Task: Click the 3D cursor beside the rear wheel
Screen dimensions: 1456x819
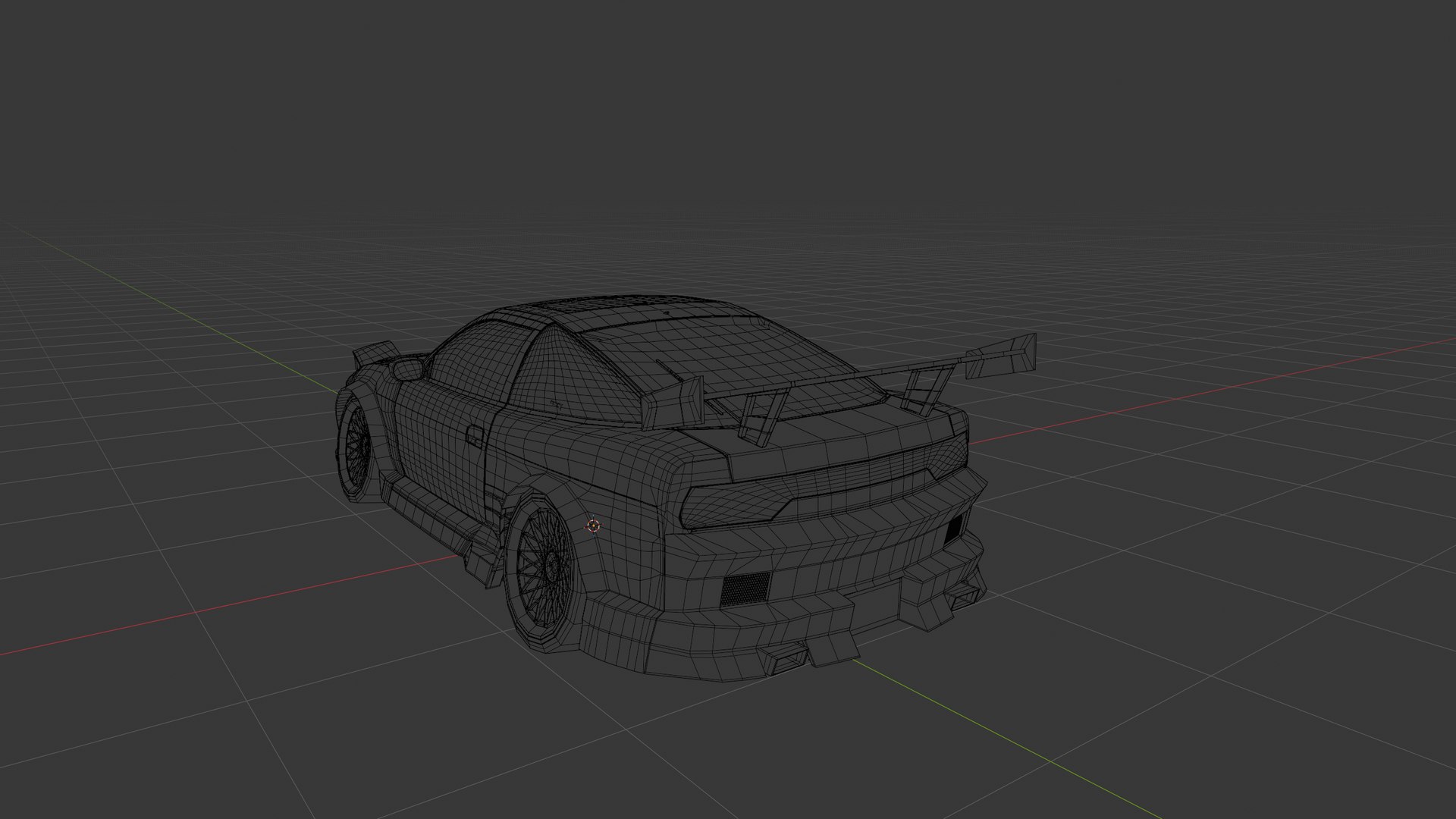Action: coord(593,525)
